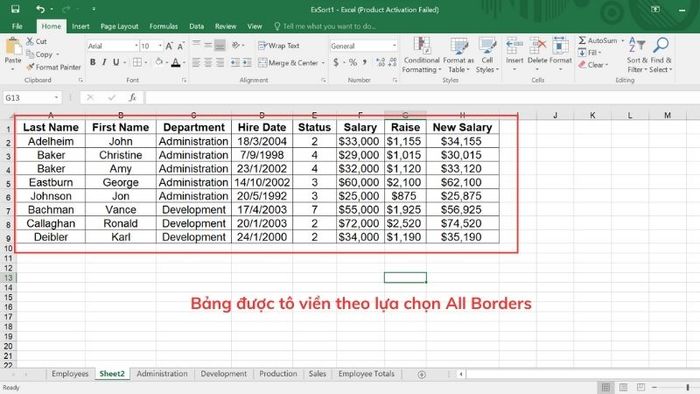The height and width of the screenshot is (394, 700).
Task: Open the Format cells button
Action: 560,54
